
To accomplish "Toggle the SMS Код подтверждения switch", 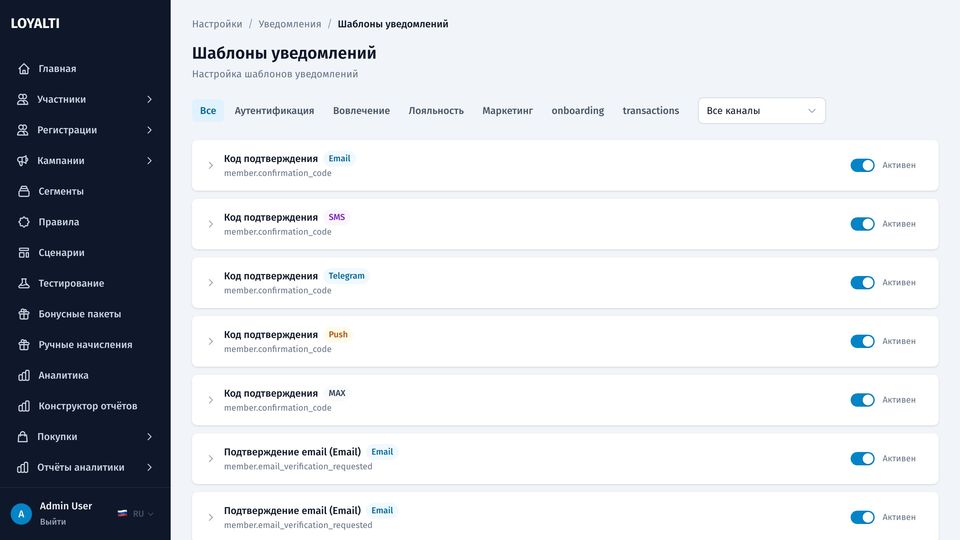I will [x=862, y=224].
